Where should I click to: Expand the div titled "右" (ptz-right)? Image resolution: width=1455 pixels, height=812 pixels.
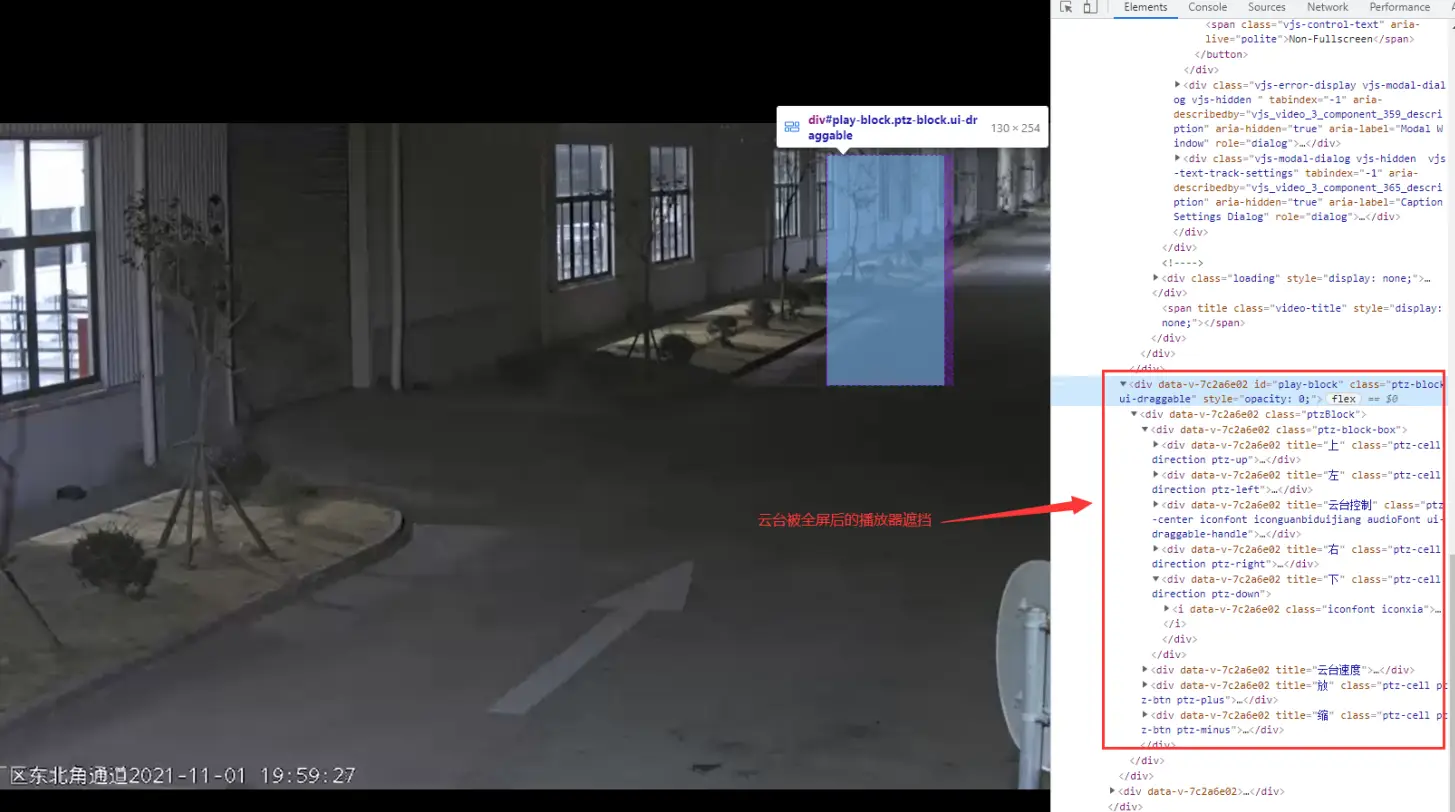(1156, 549)
